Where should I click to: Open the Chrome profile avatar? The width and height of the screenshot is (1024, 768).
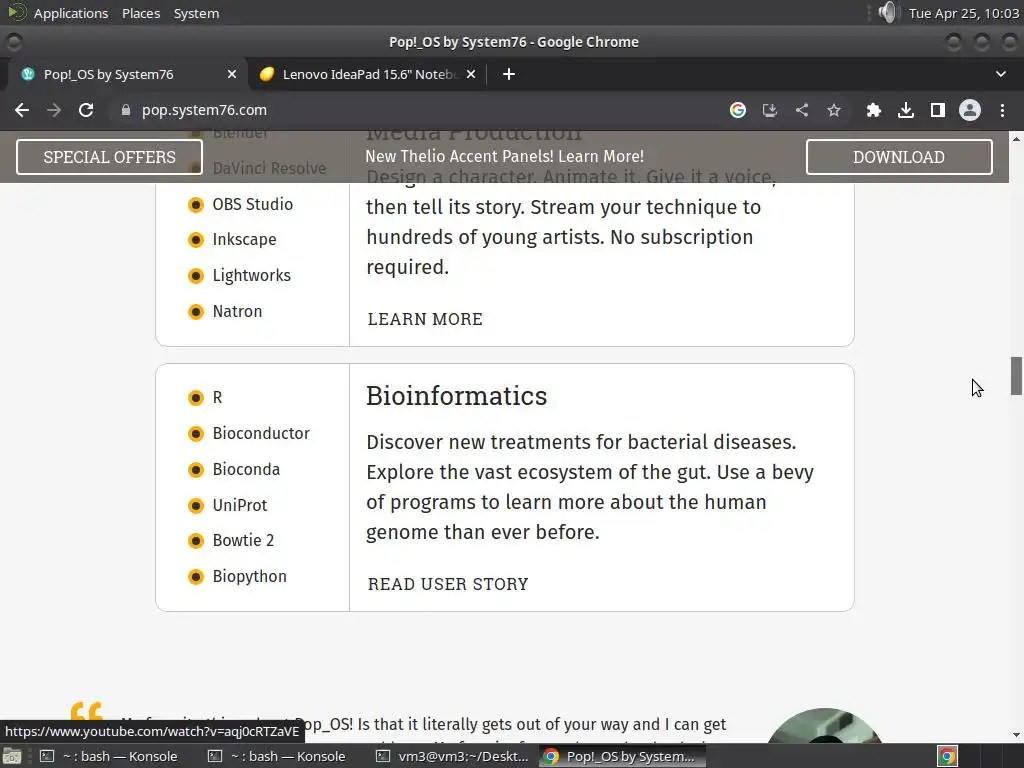pyautogui.click(x=970, y=110)
